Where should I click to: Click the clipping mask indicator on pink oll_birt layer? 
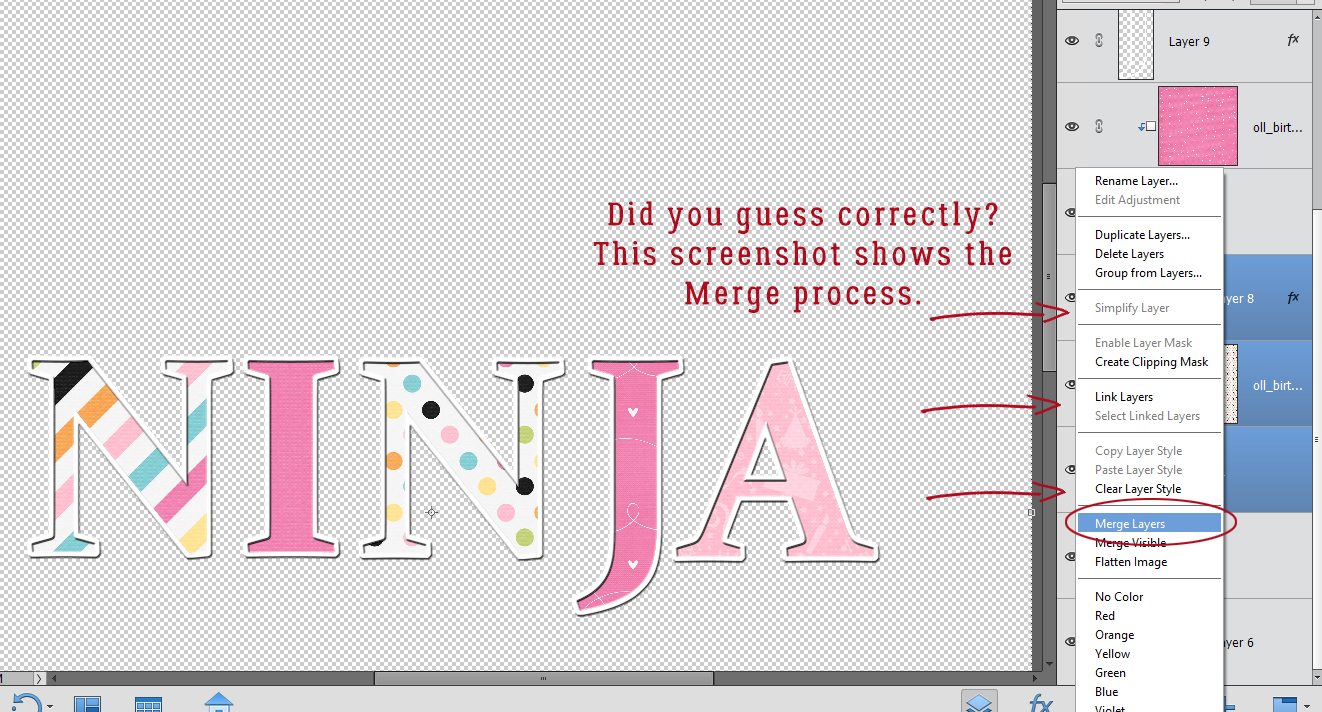pos(1147,126)
